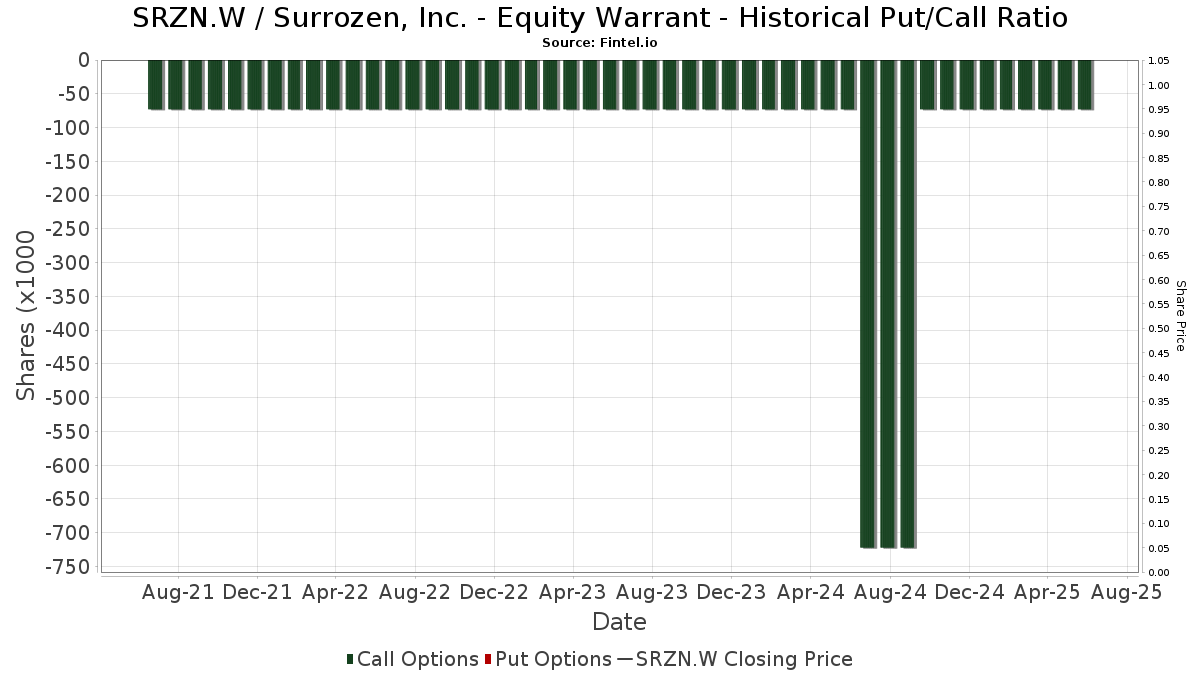The height and width of the screenshot is (675, 1200).
Task: Click the Dec-24 date axis label
Action: pyautogui.click(x=968, y=592)
